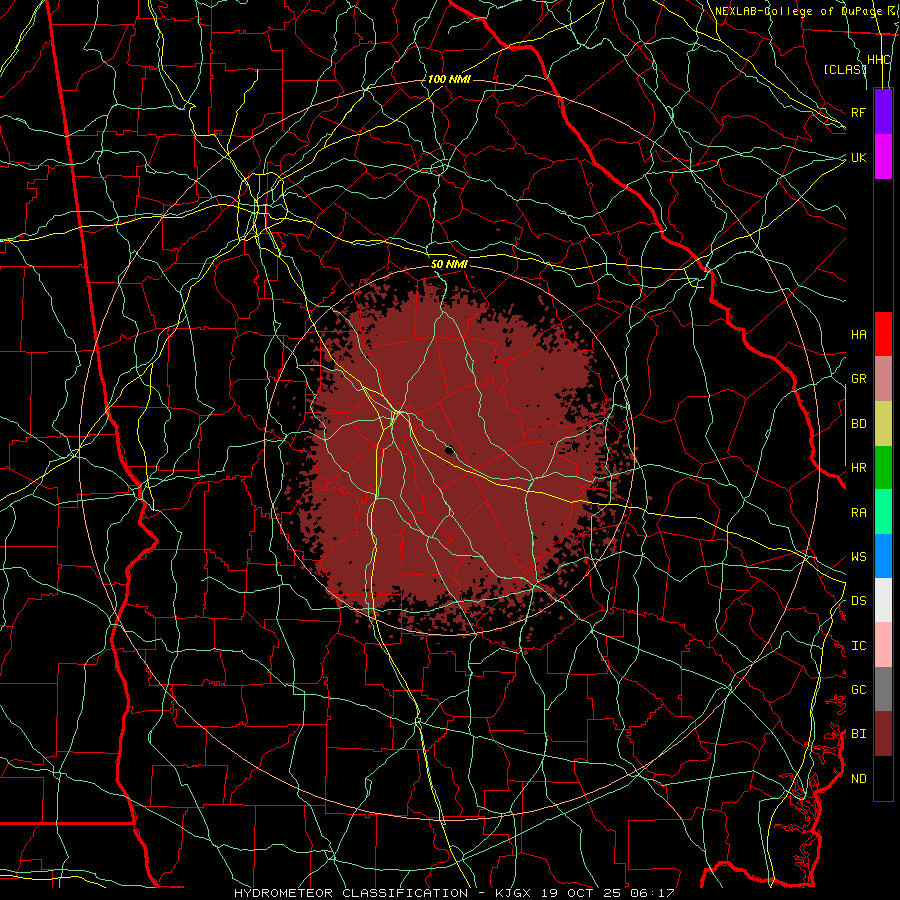
Task: Click the IC legend label
Action: [859, 646]
